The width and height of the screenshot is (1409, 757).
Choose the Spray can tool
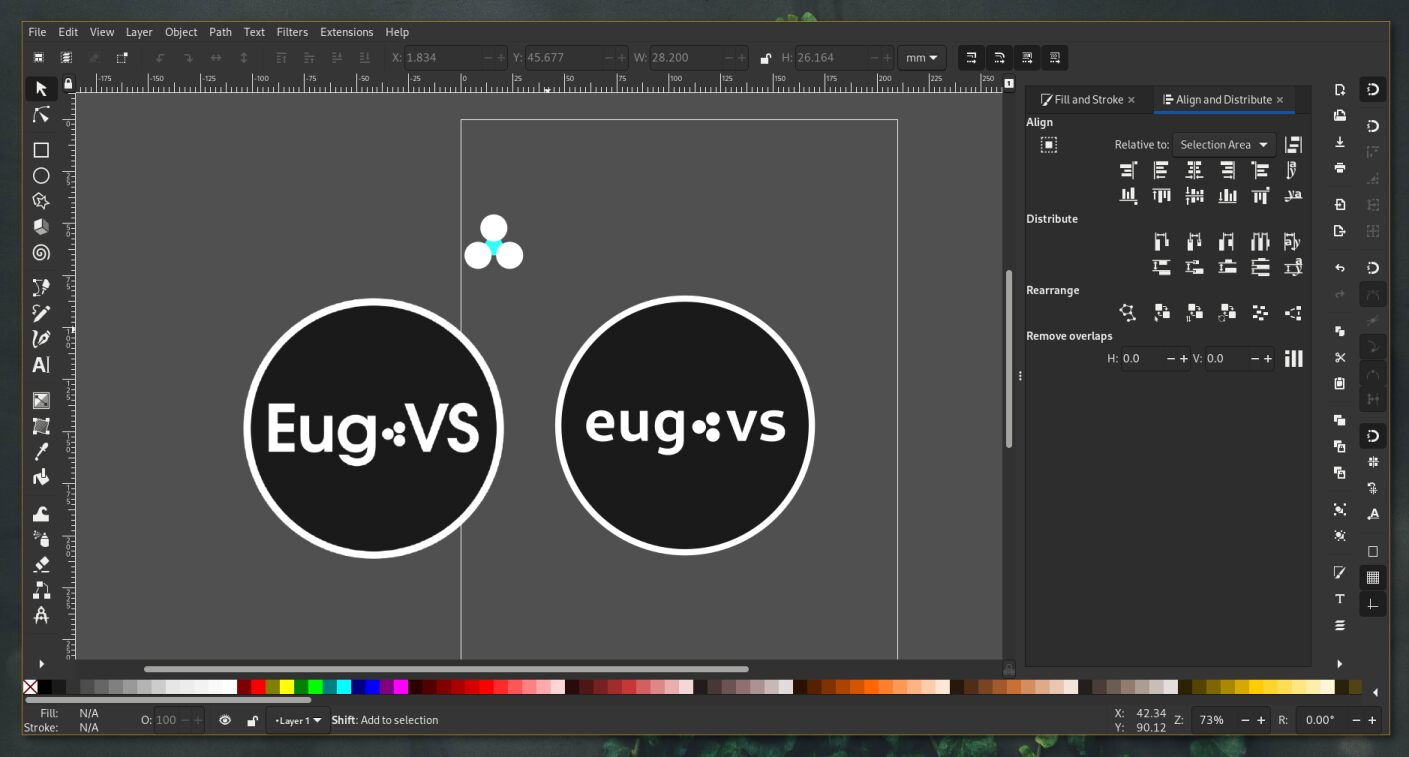(x=41, y=540)
